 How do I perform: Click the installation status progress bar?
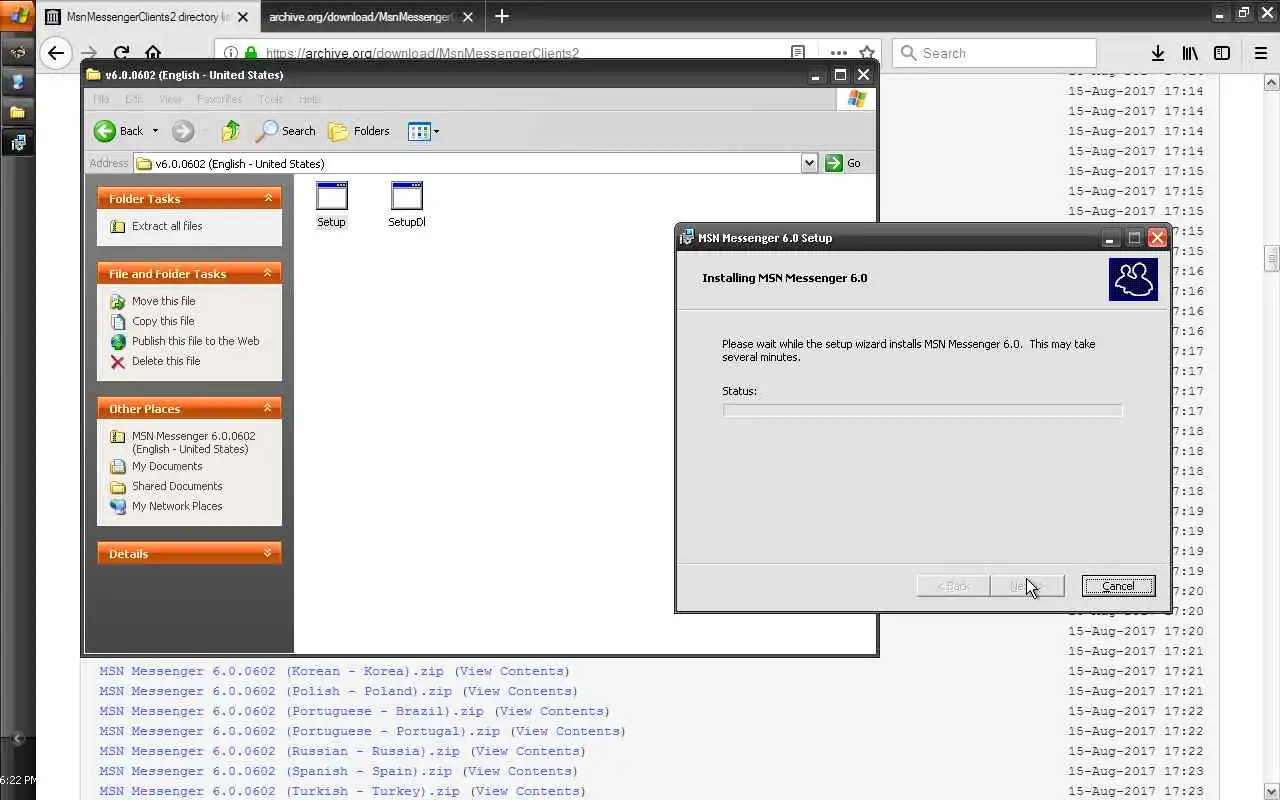click(923, 410)
